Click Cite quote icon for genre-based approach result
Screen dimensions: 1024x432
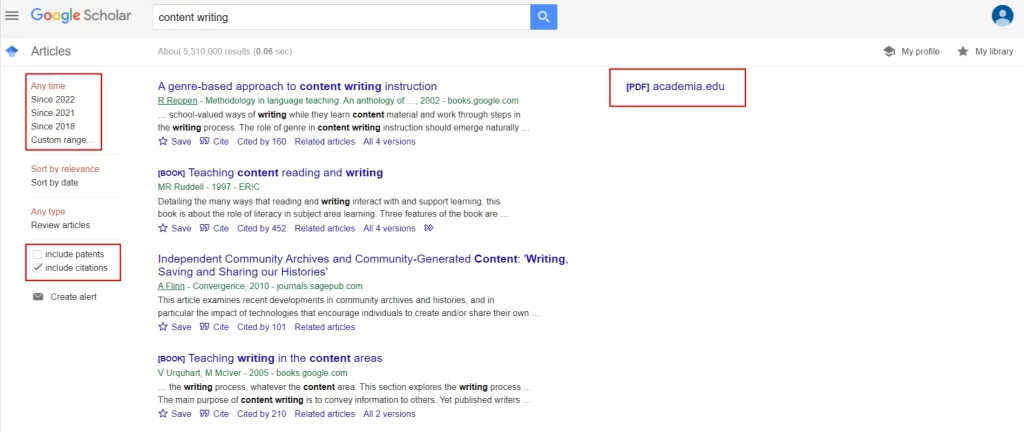point(204,142)
